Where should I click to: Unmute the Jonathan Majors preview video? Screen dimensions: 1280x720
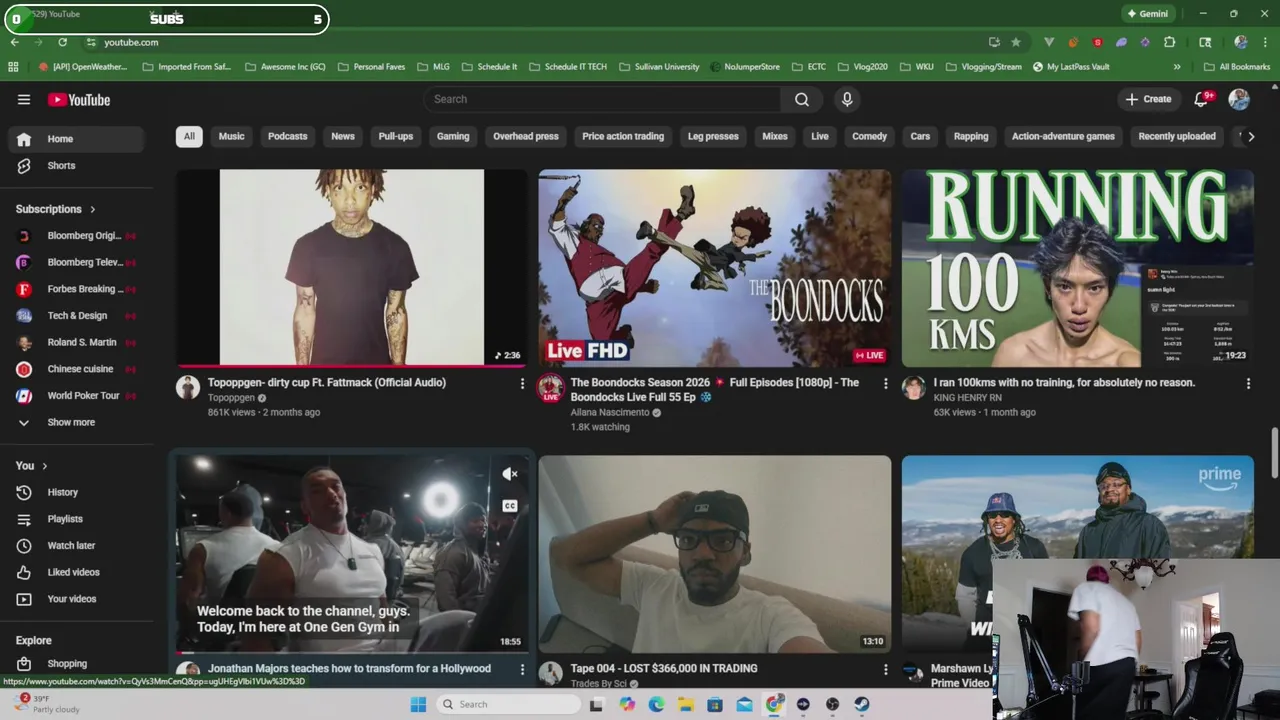[510, 474]
